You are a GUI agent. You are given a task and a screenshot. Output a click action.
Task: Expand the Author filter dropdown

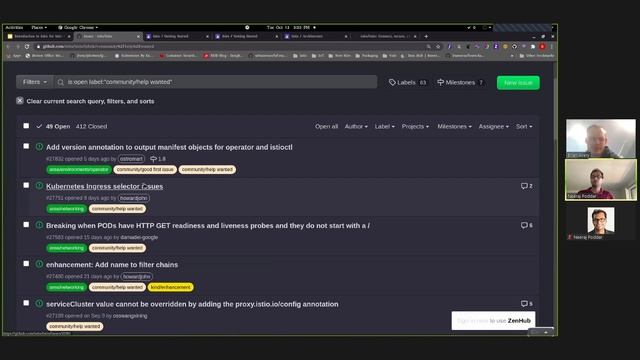point(356,127)
